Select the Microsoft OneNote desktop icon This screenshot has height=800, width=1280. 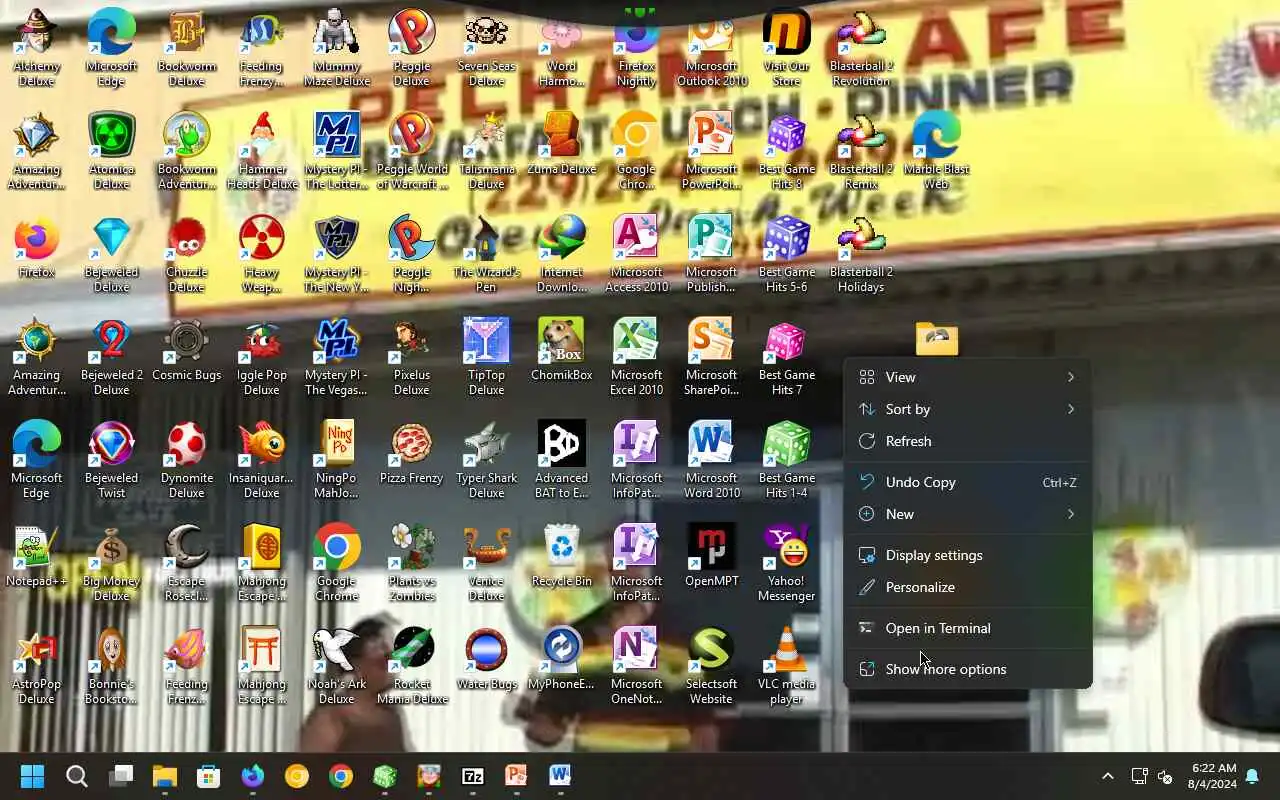point(636,666)
